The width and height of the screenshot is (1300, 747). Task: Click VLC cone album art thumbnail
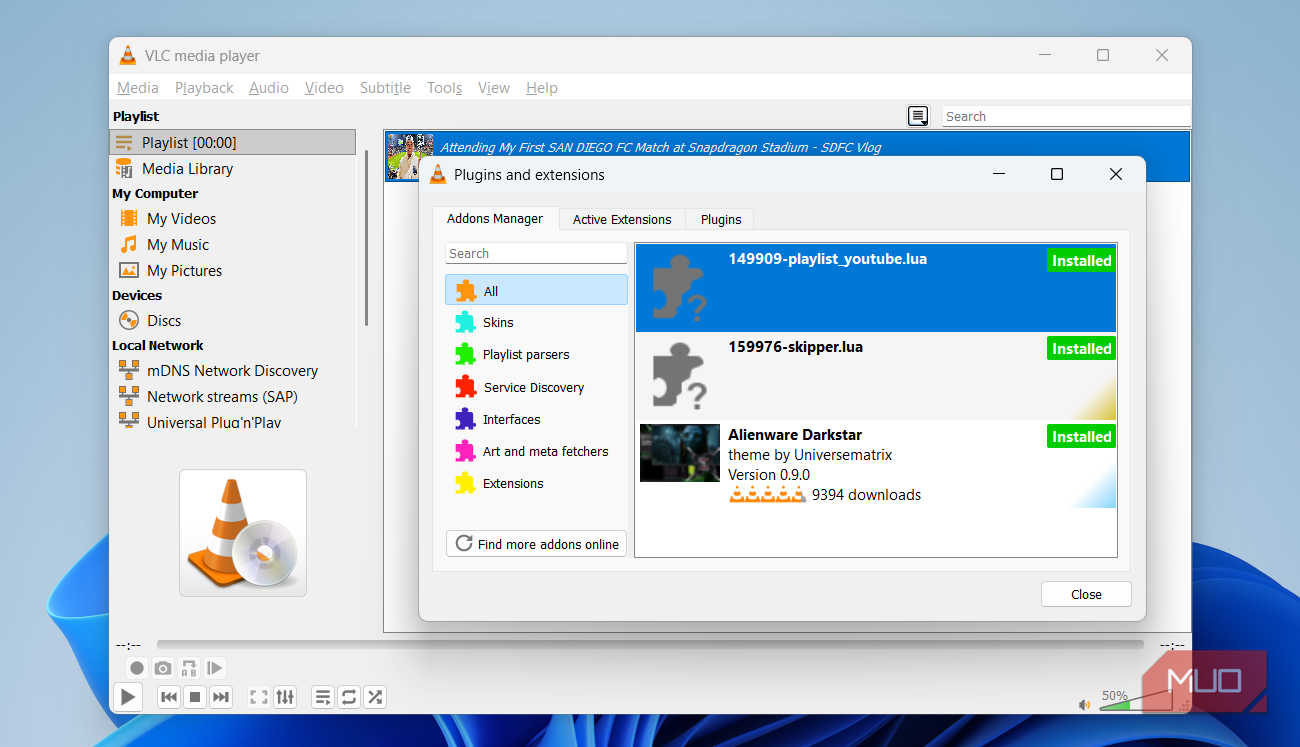[x=243, y=533]
